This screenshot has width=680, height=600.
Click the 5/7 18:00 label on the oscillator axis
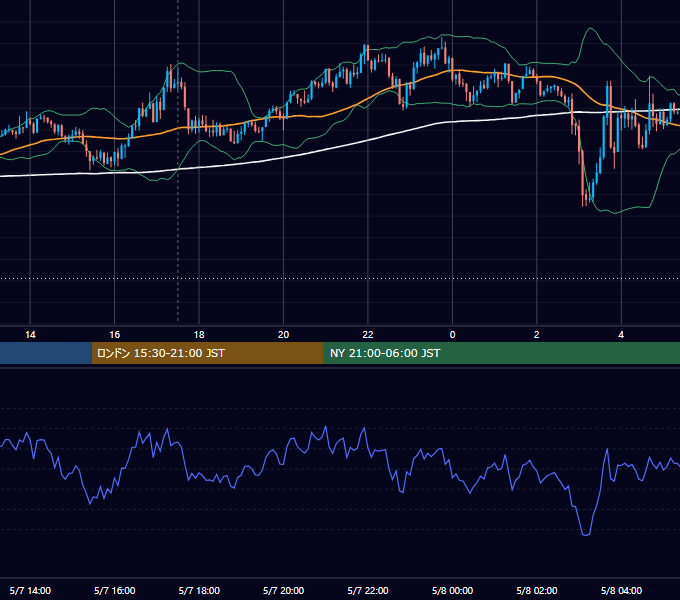pyautogui.click(x=199, y=590)
